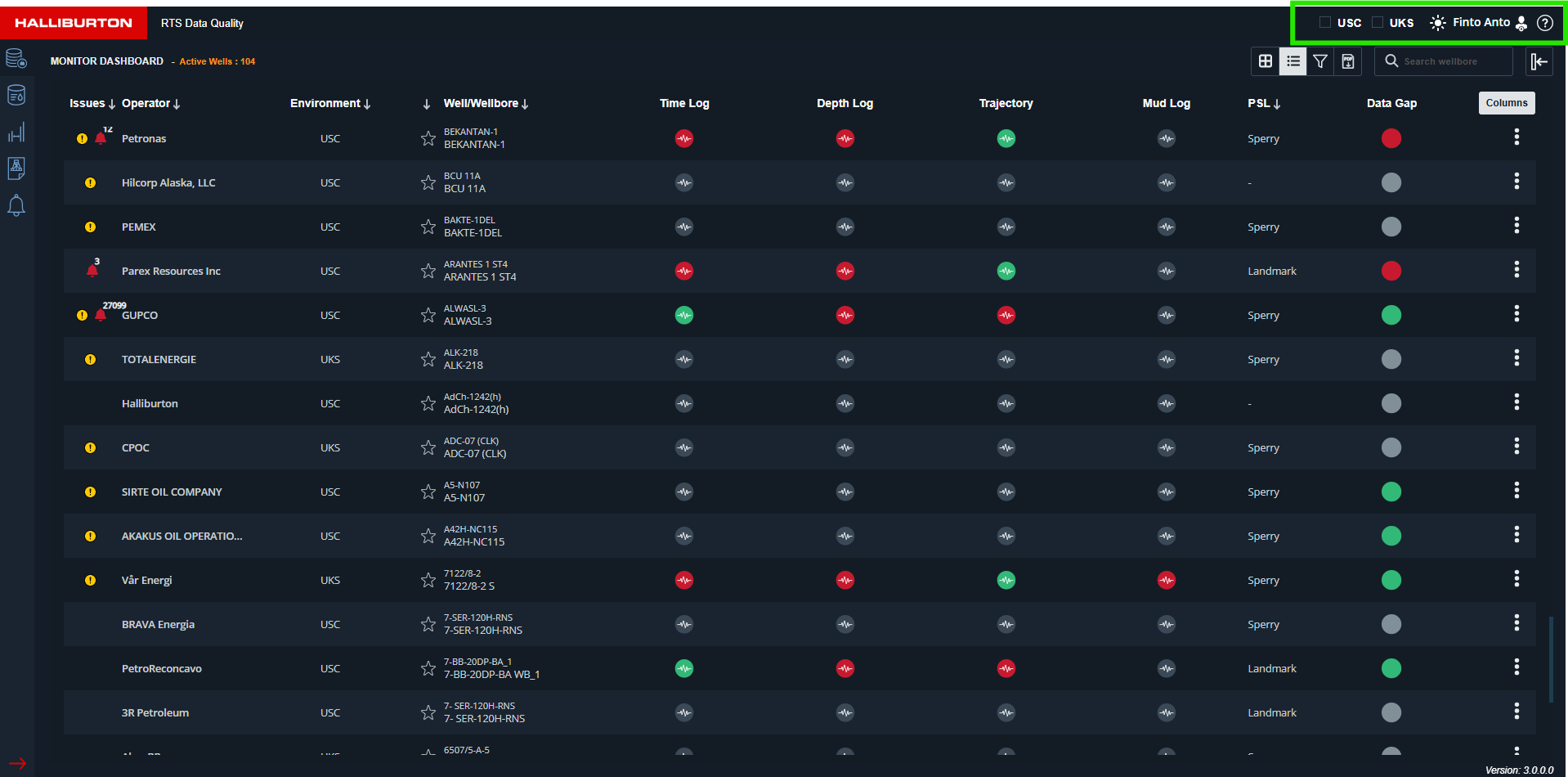The image size is (1568, 777).
Task: Open the first database sidebar icon
Action: tap(16, 59)
